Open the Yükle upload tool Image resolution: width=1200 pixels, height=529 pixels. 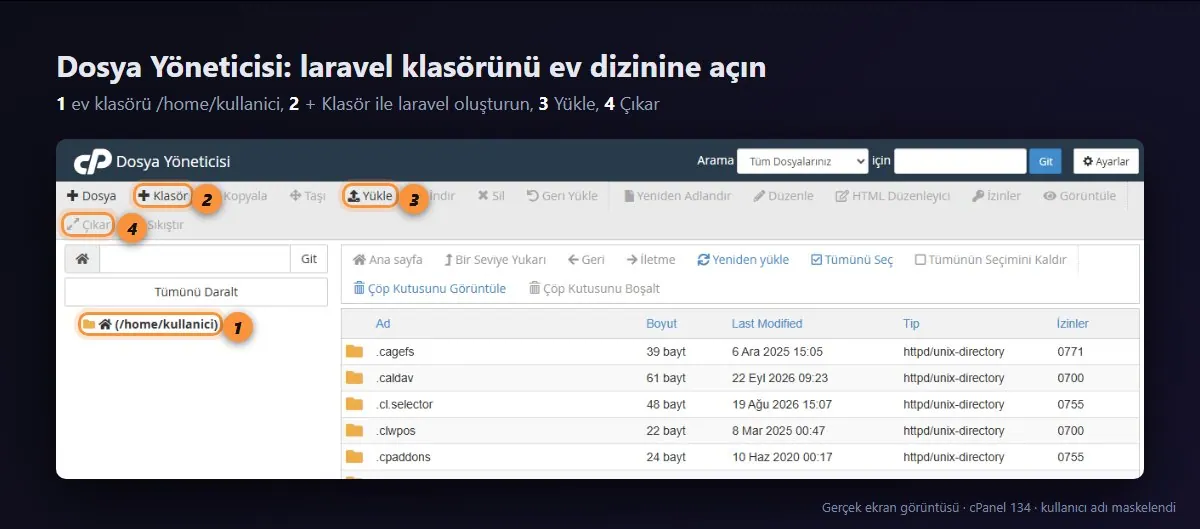pyautogui.click(x=369, y=196)
